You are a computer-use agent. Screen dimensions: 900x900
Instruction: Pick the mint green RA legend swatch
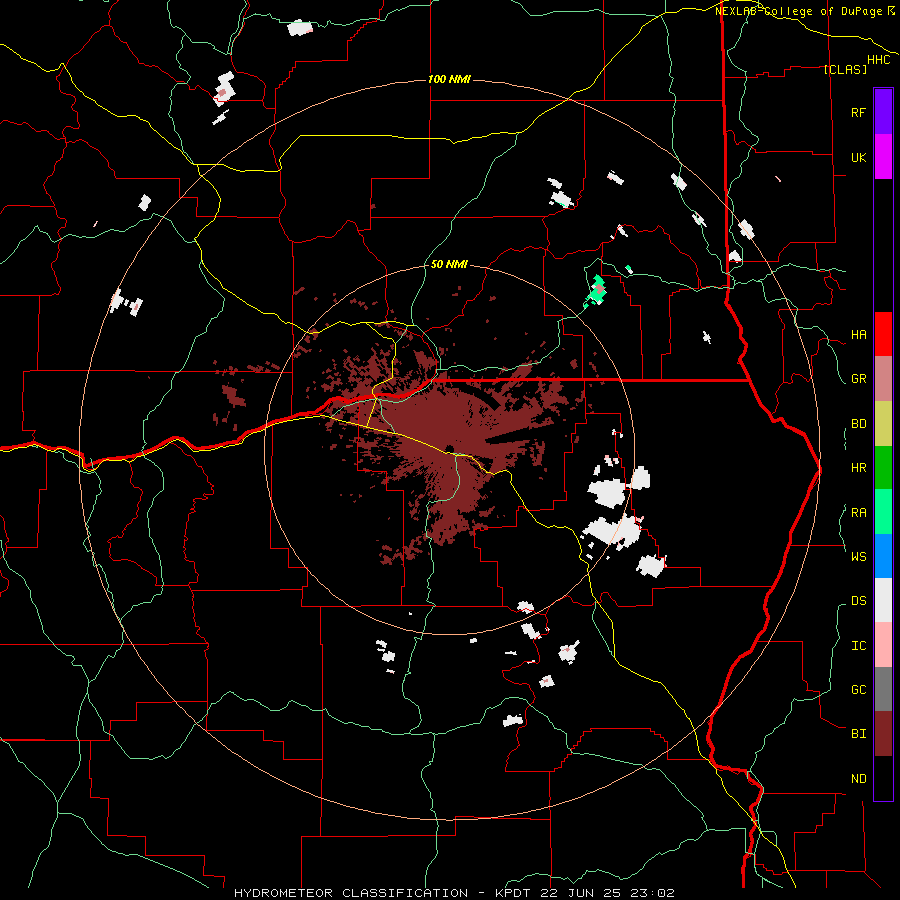[x=883, y=512]
